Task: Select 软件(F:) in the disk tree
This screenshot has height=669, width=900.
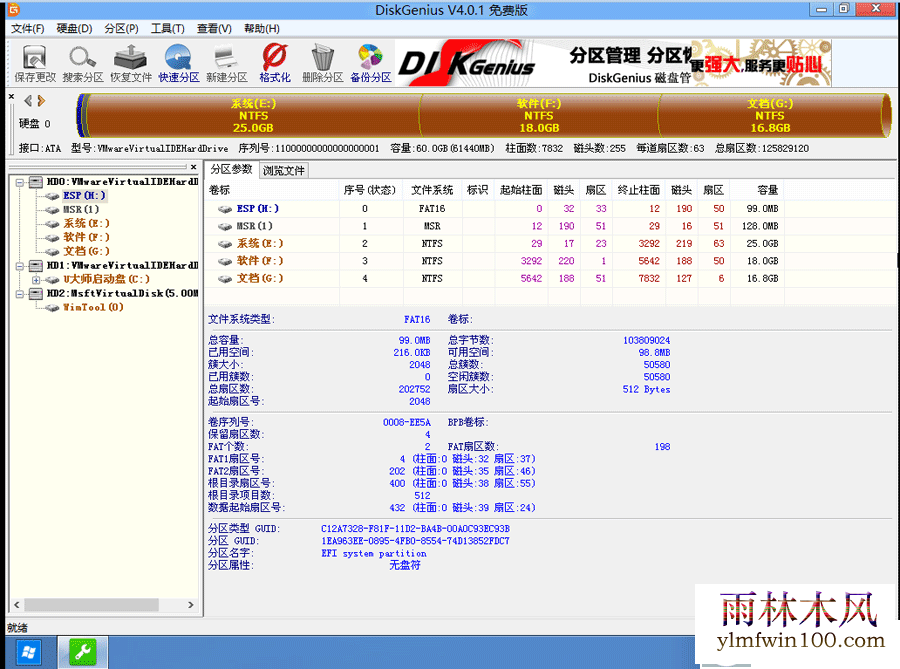Action: pyautogui.click(x=86, y=237)
